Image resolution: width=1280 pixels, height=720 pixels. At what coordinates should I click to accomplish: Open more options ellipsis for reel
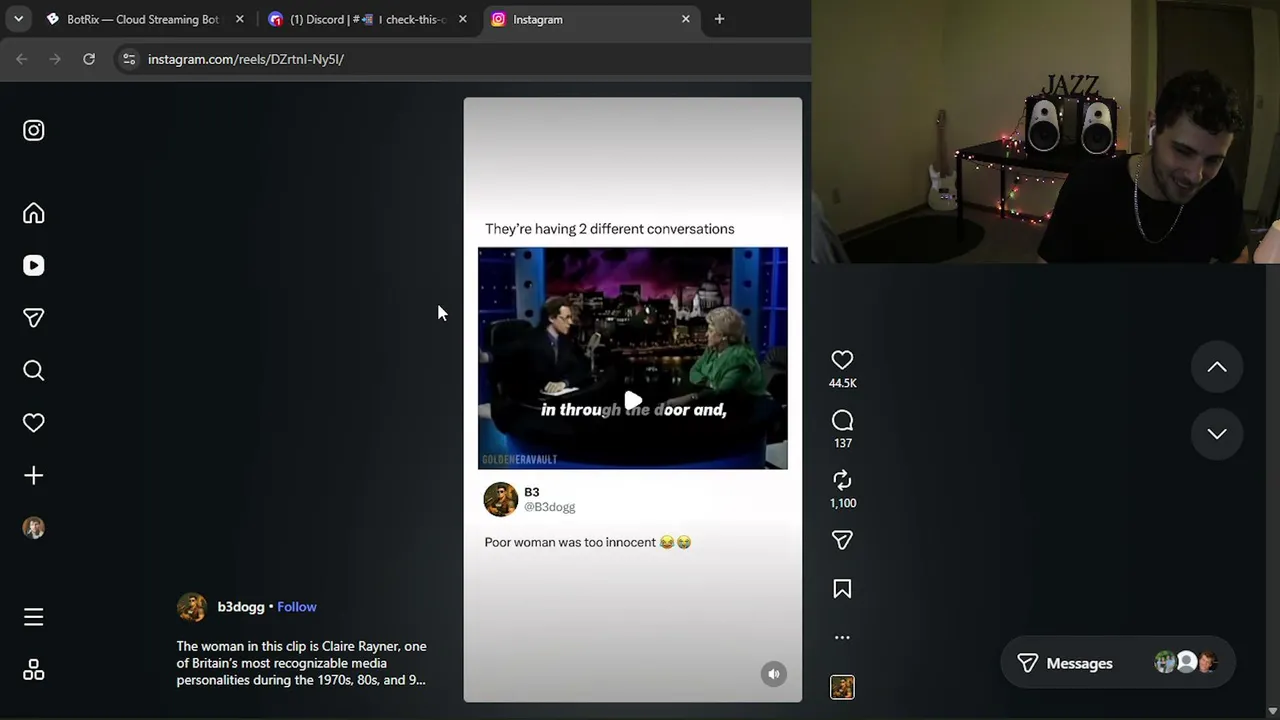pos(842,637)
